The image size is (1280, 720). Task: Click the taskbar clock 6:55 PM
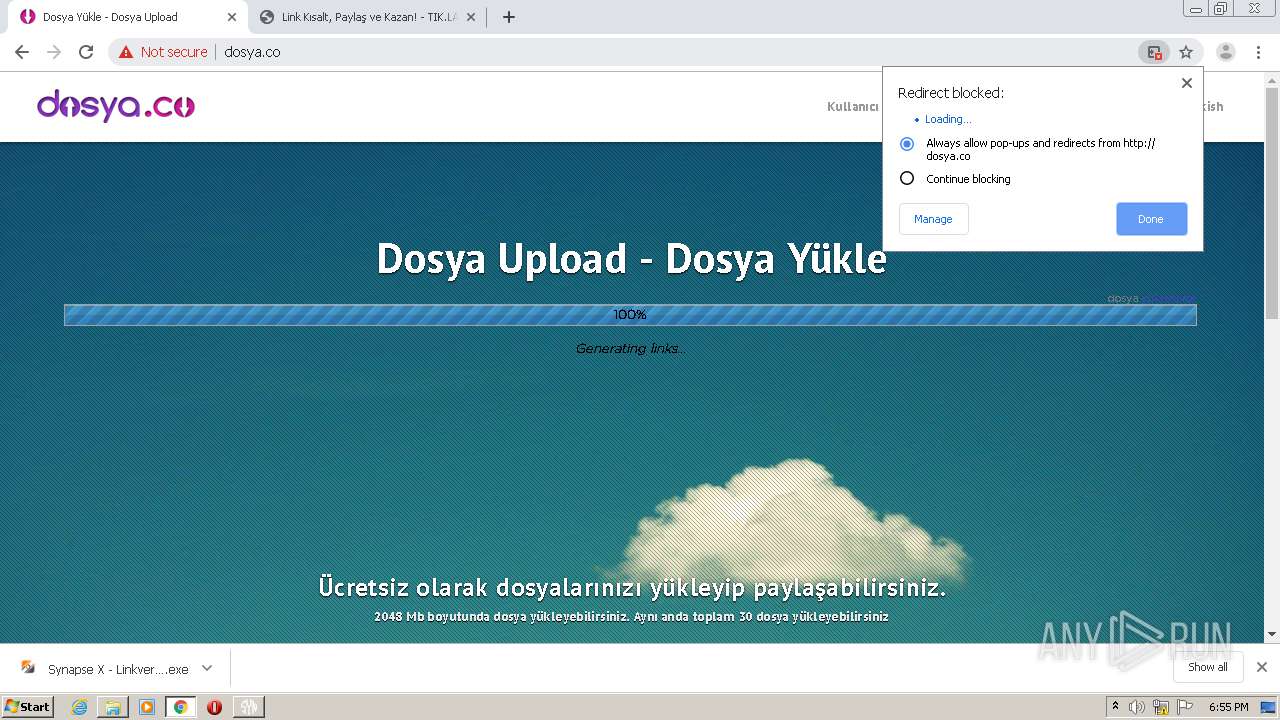coord(1228,707)
